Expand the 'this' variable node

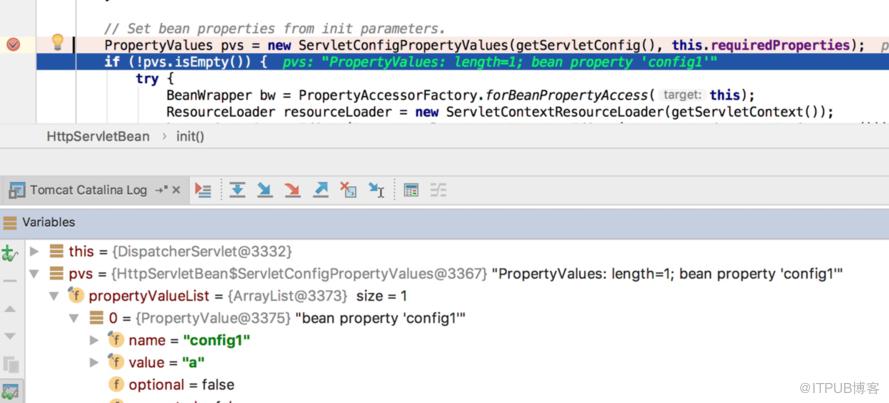pos(35,251)
